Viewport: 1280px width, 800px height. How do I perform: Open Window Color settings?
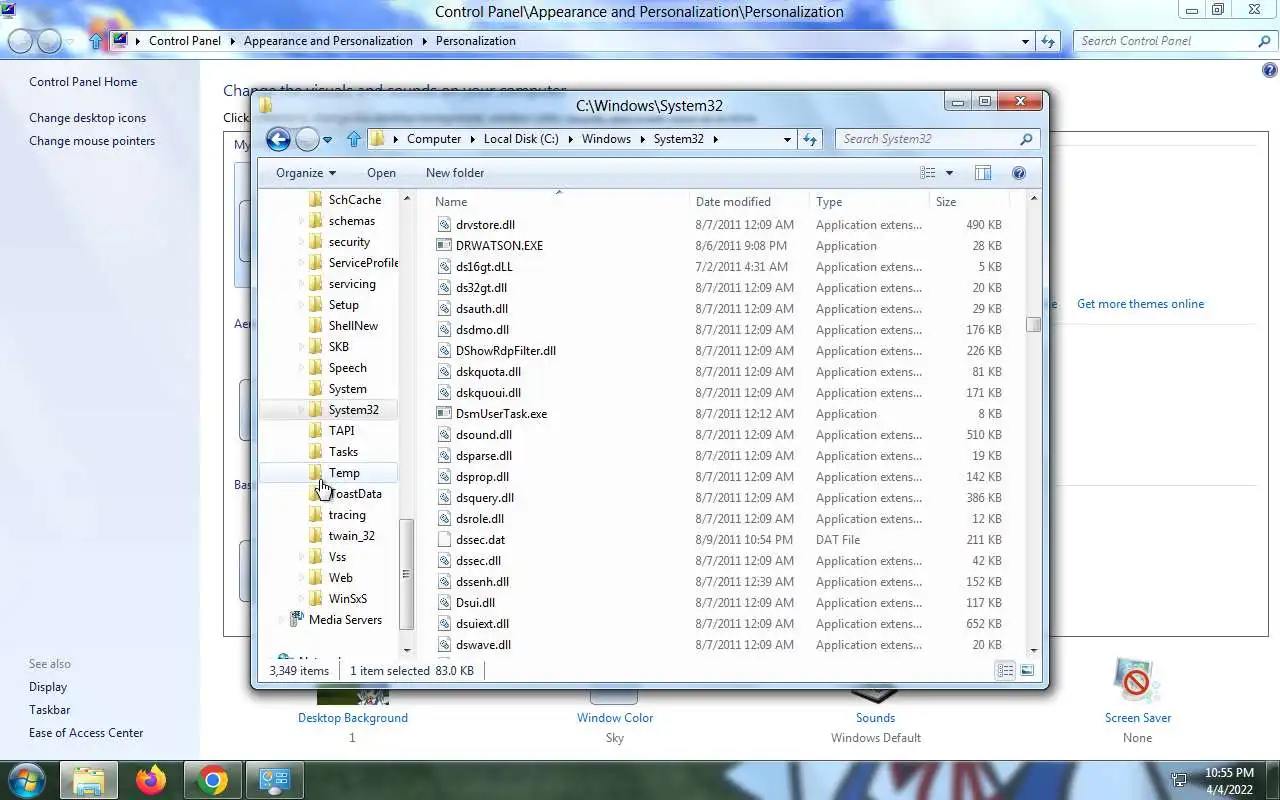point(615,718)
